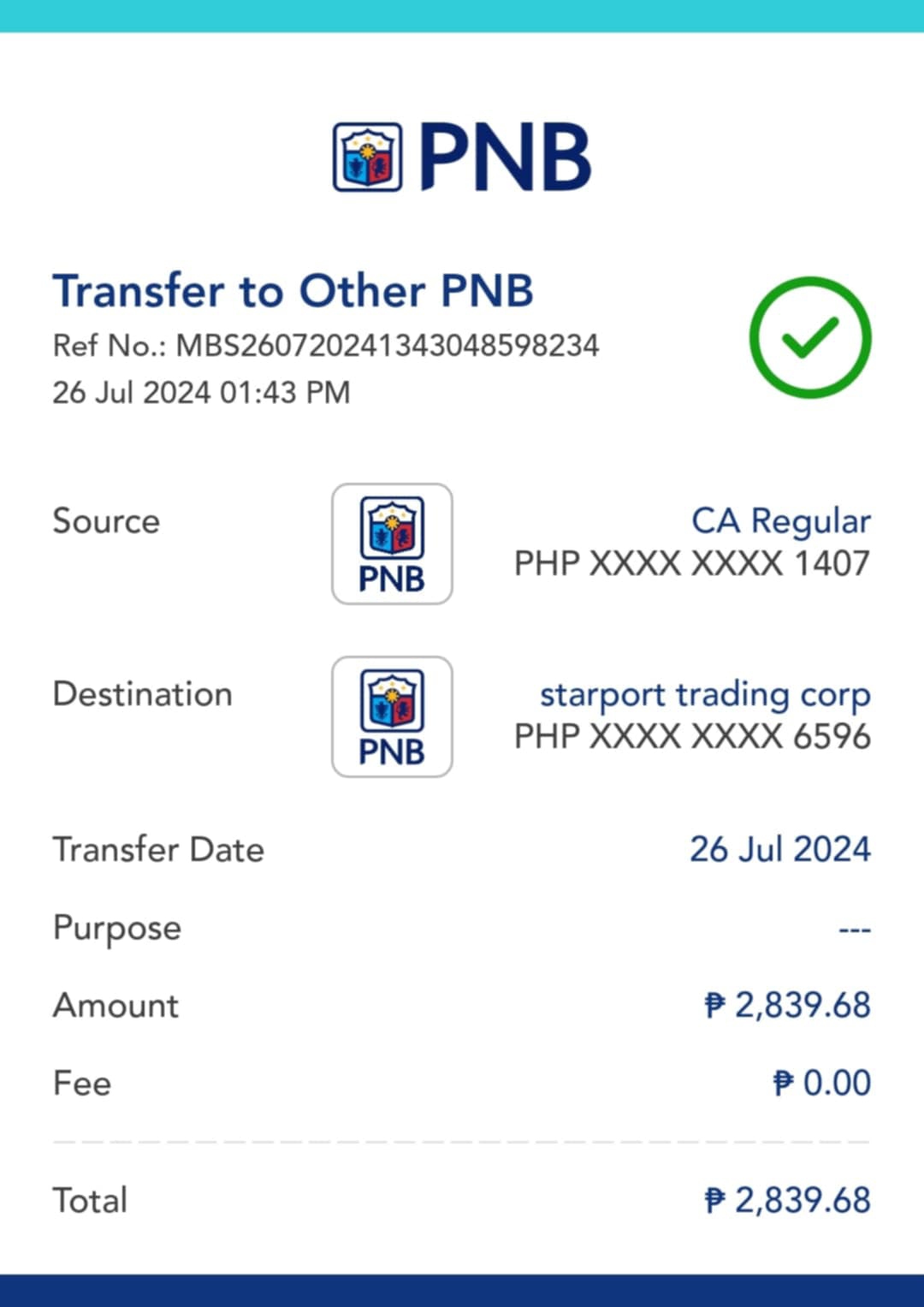Click the Purpose field dashes value
Viewport: 924px width, 1307px height.
[x=854, y=930]
